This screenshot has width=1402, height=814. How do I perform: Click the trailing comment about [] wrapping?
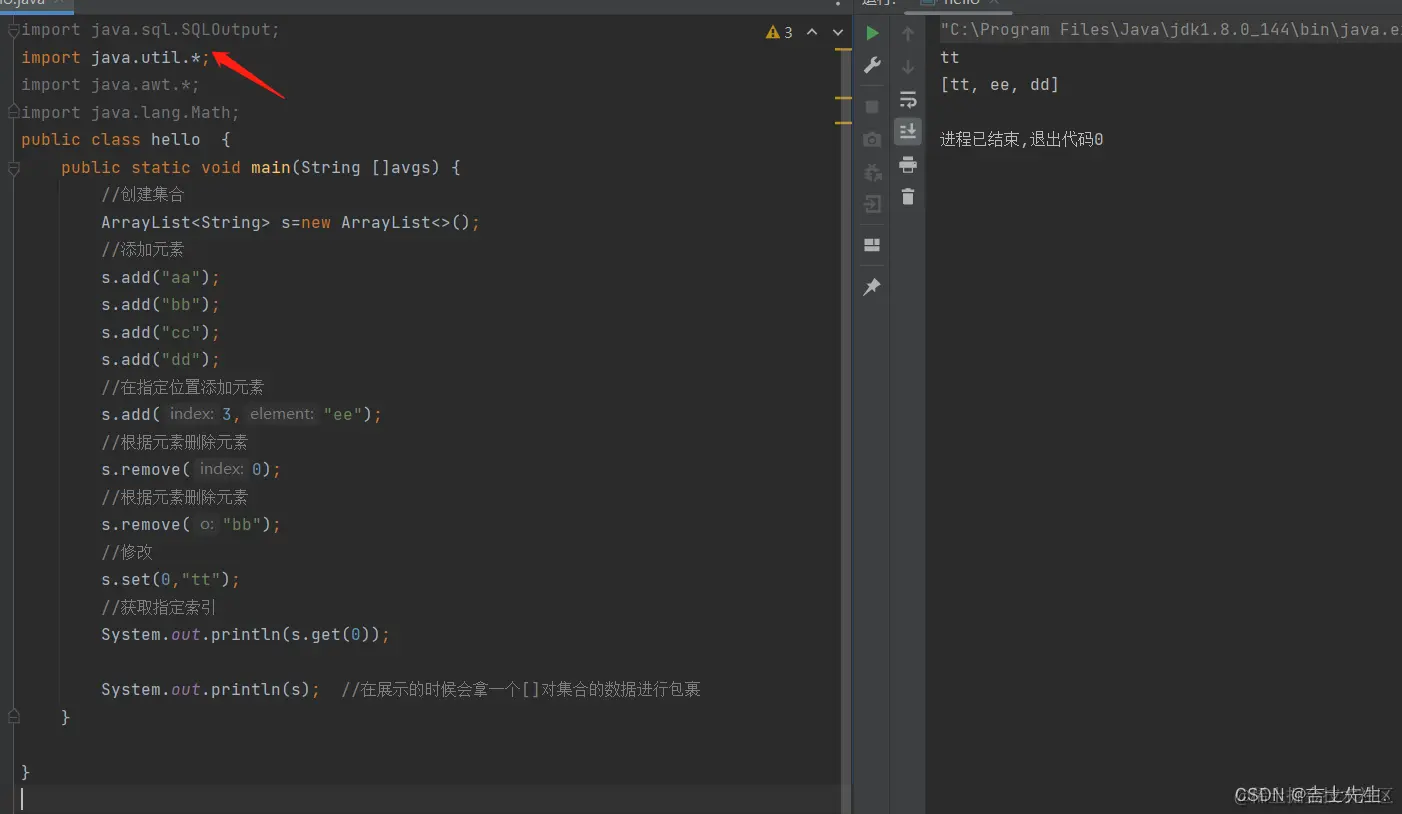521,690
